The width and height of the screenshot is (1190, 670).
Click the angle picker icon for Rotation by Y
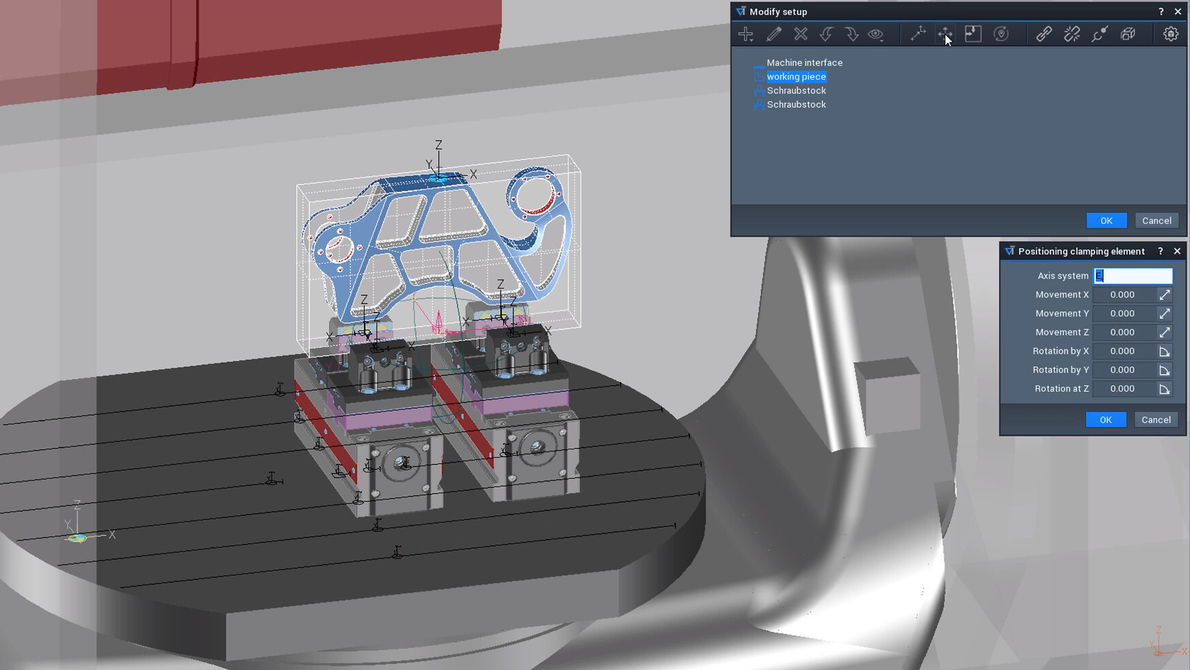(x=1164, y=370)
